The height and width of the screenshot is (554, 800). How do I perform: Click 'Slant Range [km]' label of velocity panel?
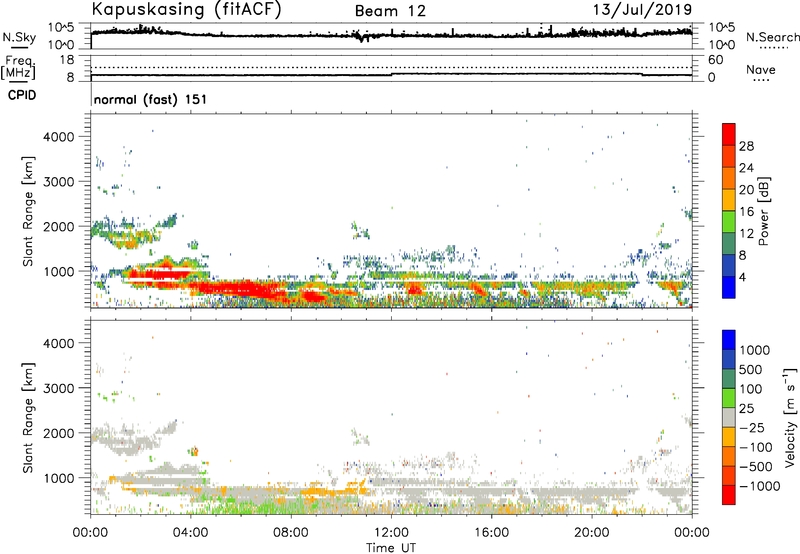click(28, 418)
